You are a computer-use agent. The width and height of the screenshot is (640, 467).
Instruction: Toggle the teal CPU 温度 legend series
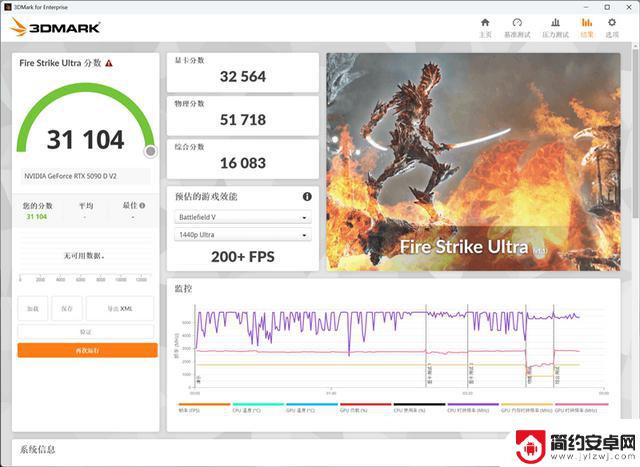coord(258,408)
